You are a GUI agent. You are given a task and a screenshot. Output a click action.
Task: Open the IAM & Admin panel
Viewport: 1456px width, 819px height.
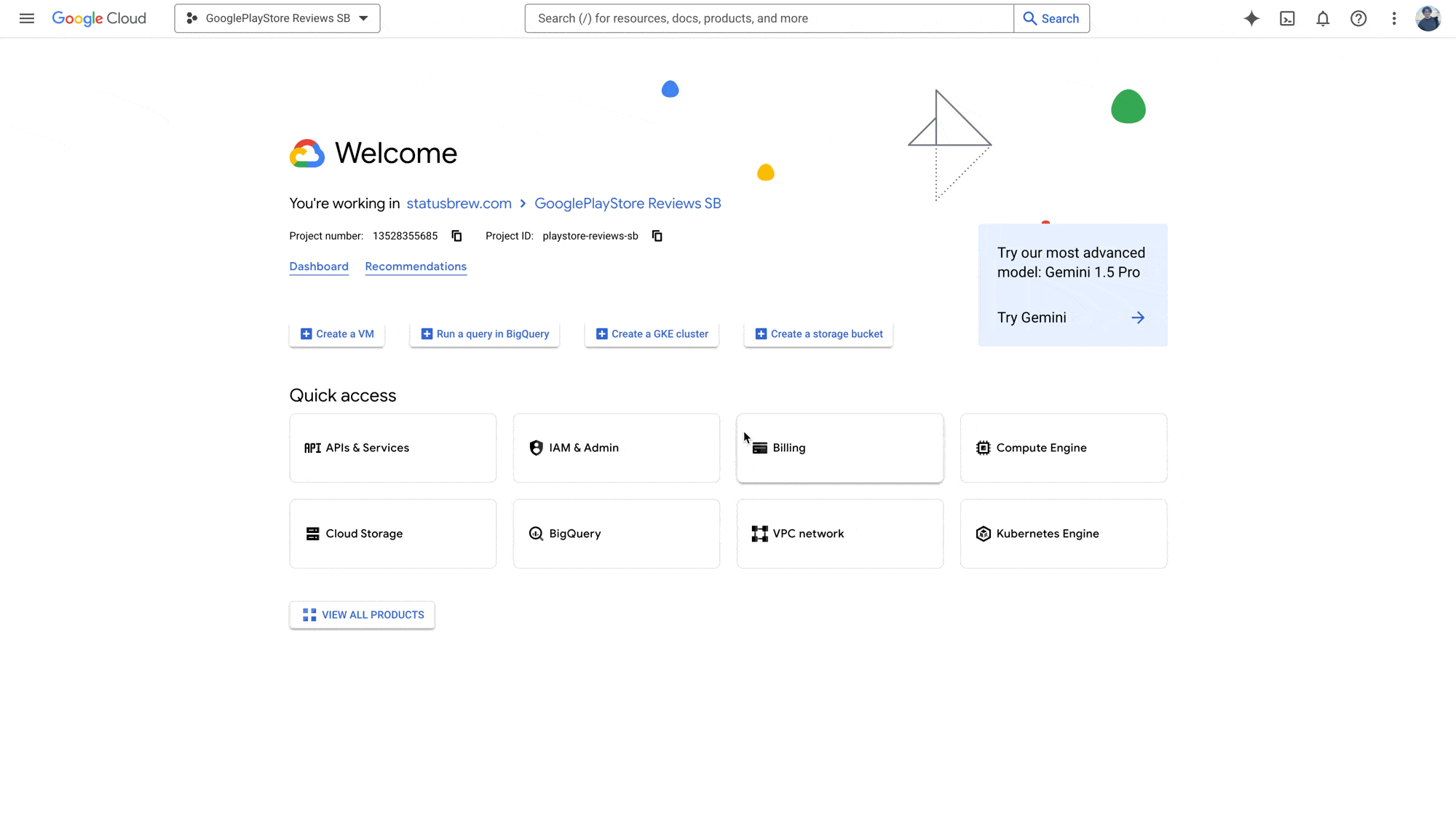click(x=616, y=447)
